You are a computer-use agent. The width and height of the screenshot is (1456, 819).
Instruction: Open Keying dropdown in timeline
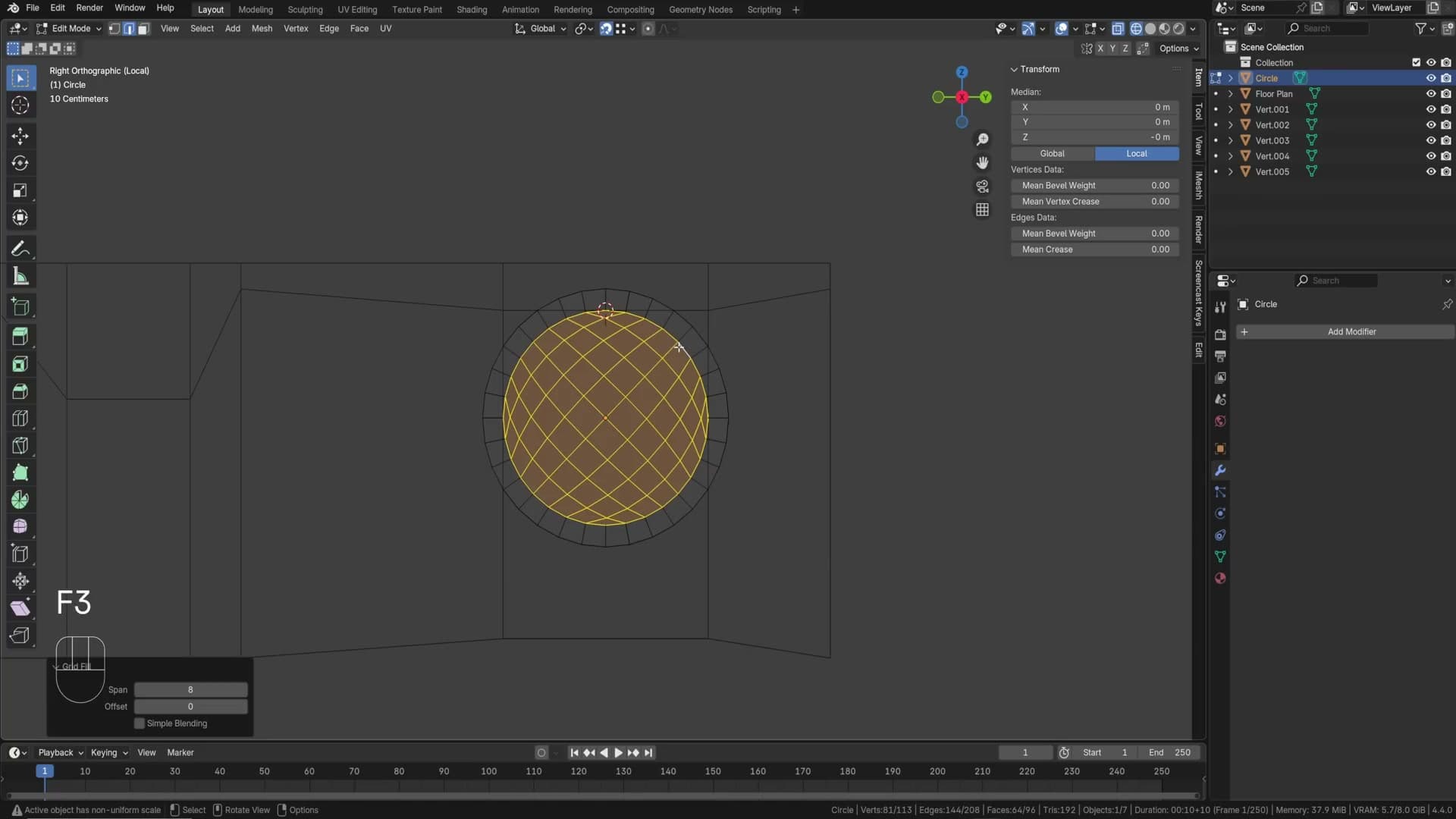(x=109, y=753)
